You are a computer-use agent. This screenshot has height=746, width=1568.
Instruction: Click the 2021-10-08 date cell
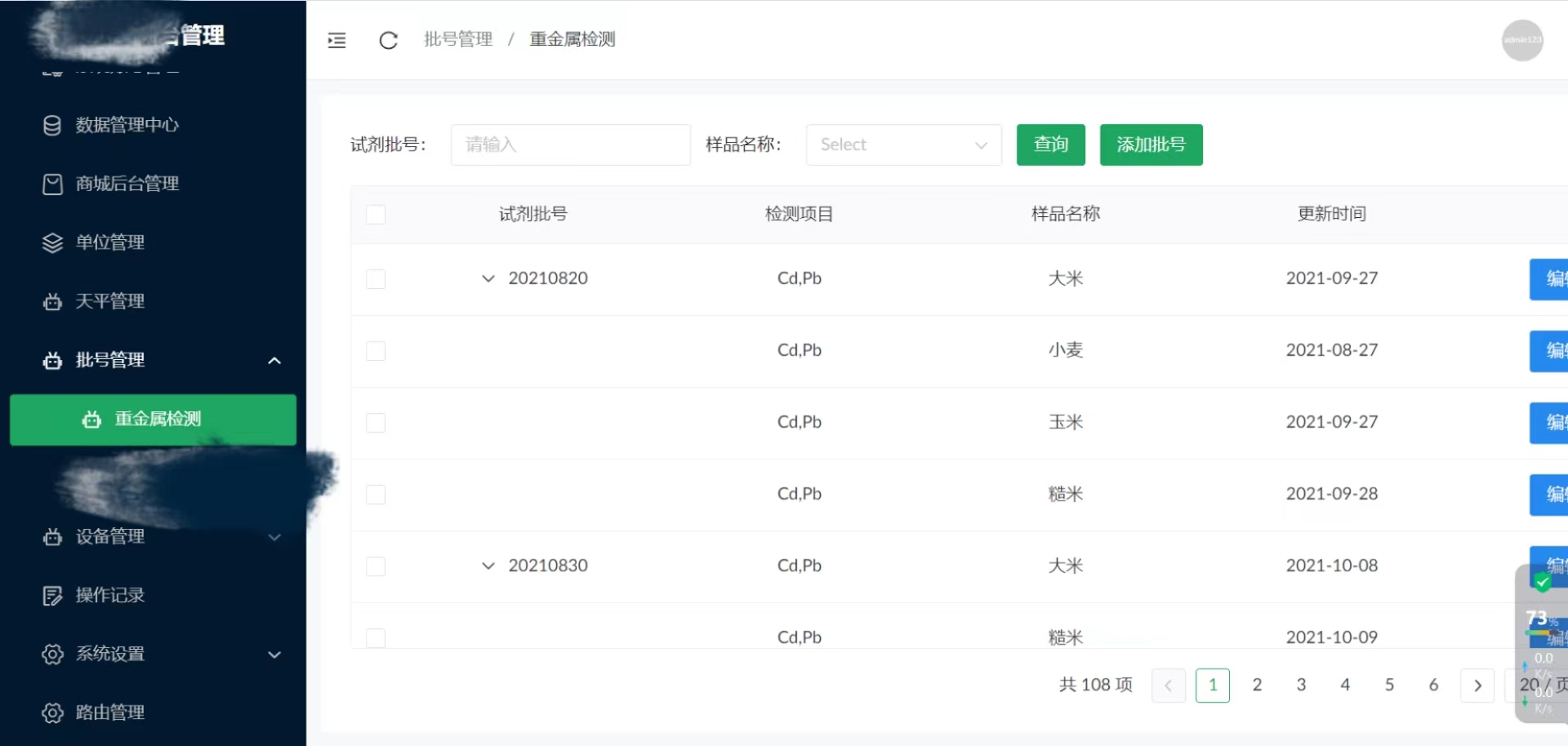tap(1332, 566)
